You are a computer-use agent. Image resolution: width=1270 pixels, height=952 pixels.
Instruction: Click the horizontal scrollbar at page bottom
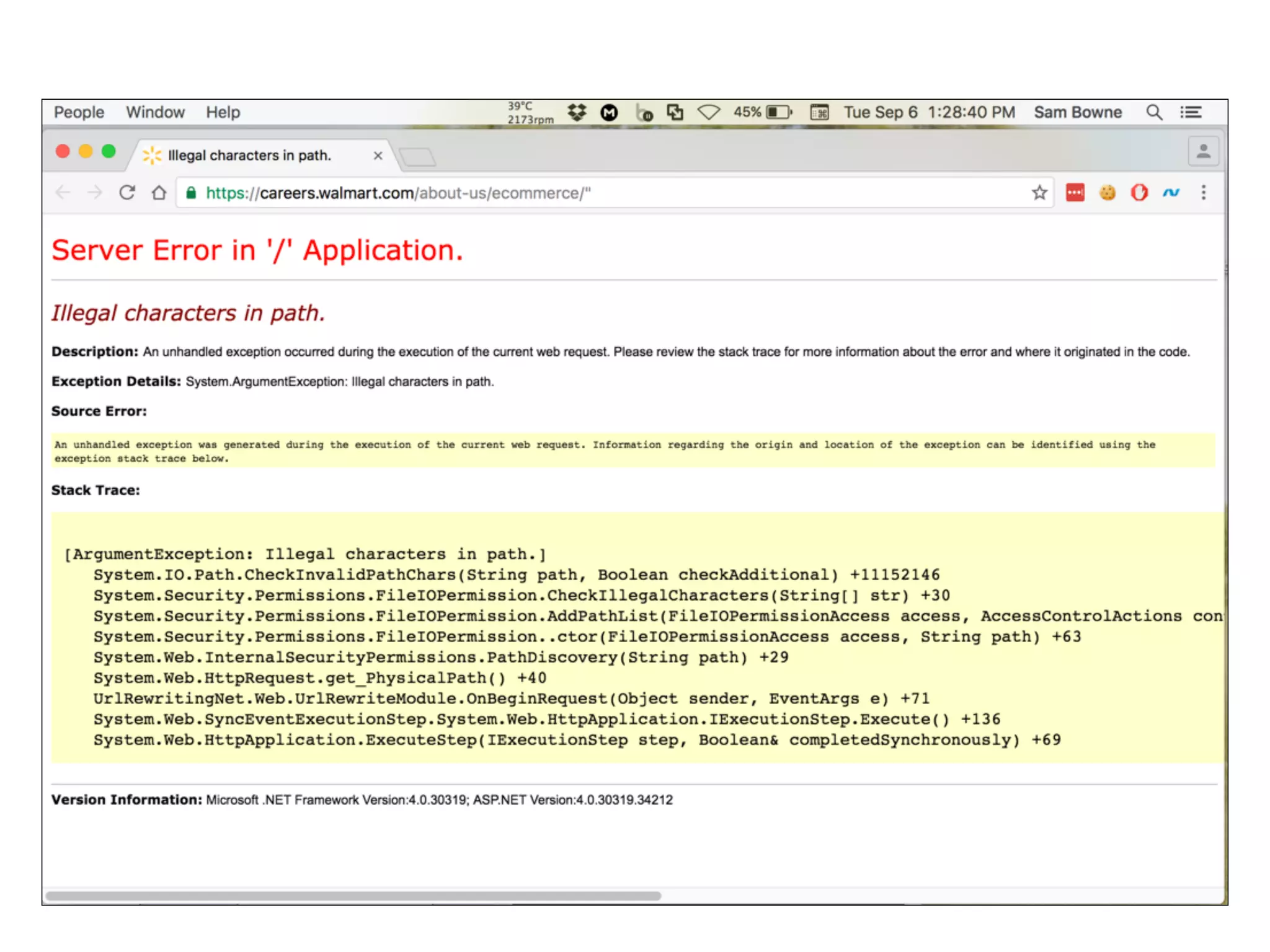pos(353,896)
